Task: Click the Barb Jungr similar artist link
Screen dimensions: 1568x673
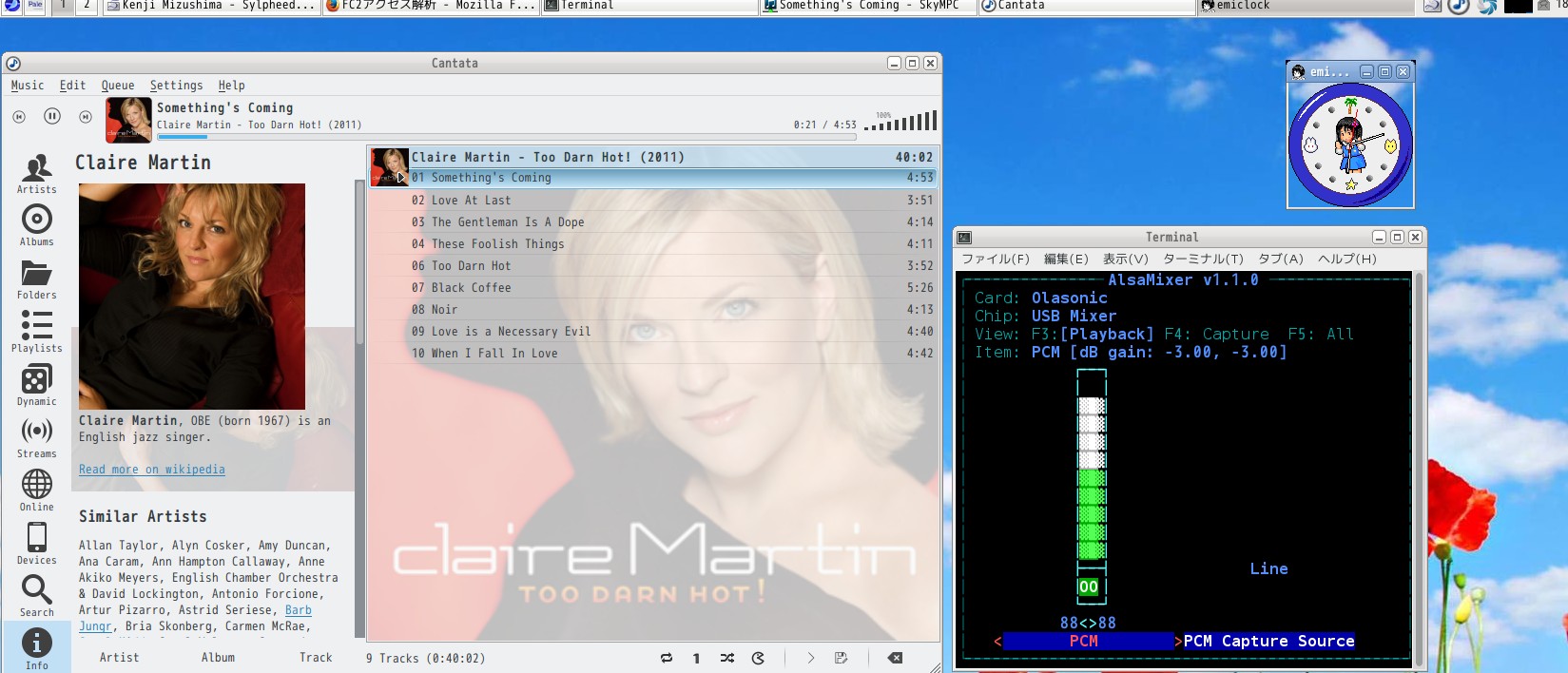Action: coord(298,610)
